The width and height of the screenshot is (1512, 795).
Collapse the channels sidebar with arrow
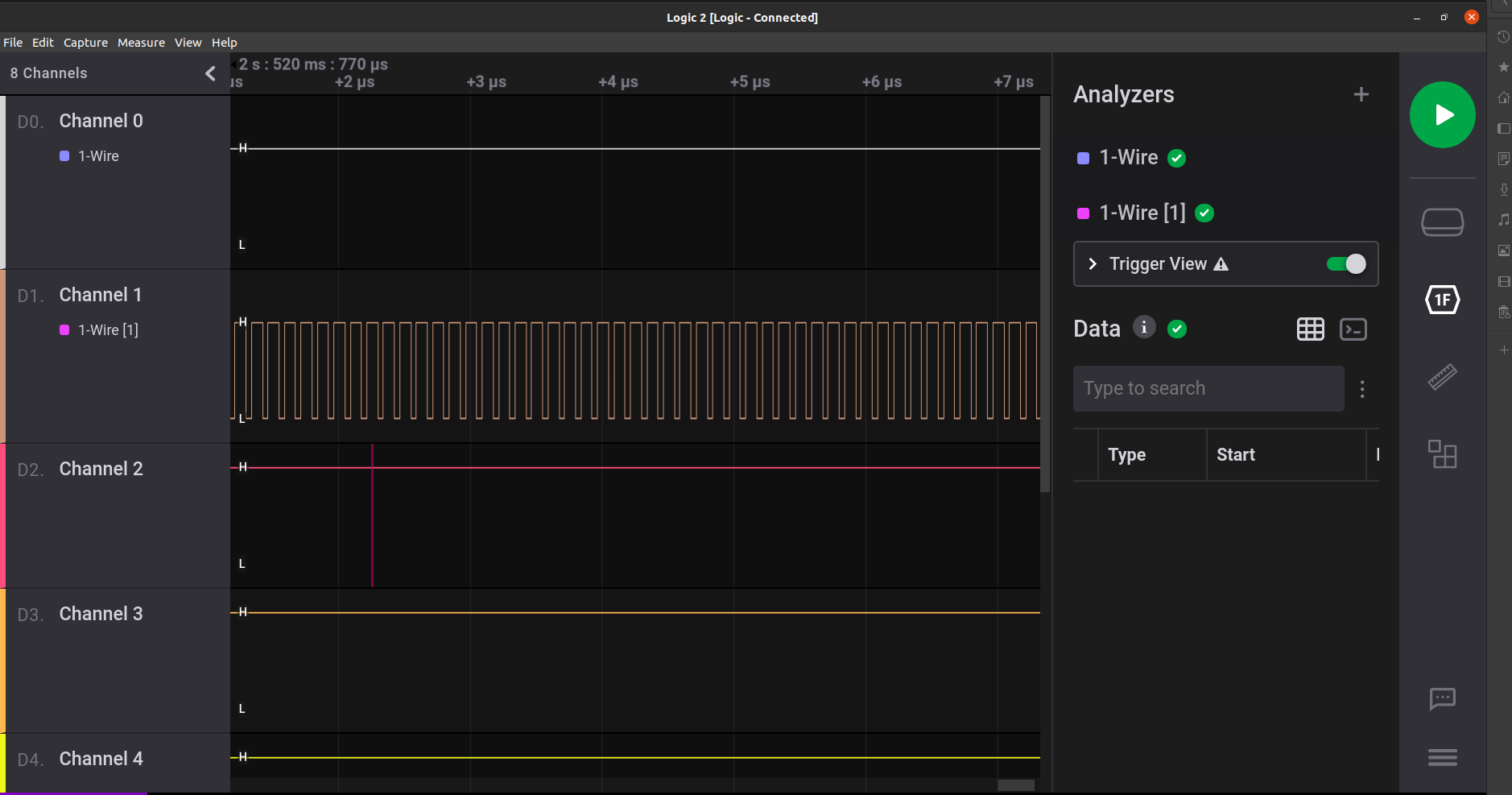coord(210,73)
